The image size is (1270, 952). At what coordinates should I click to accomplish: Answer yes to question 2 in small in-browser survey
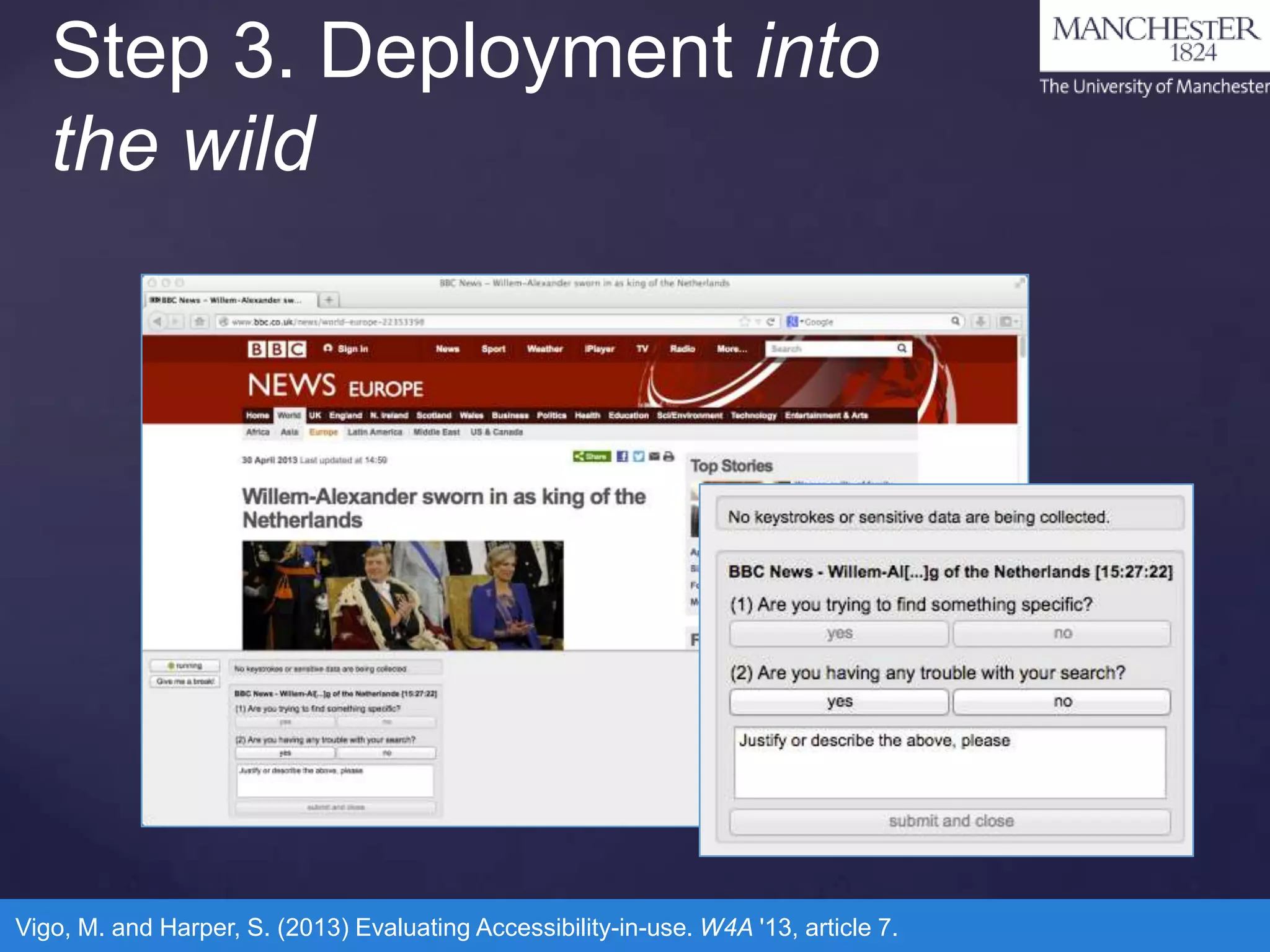tap(285, 753)
